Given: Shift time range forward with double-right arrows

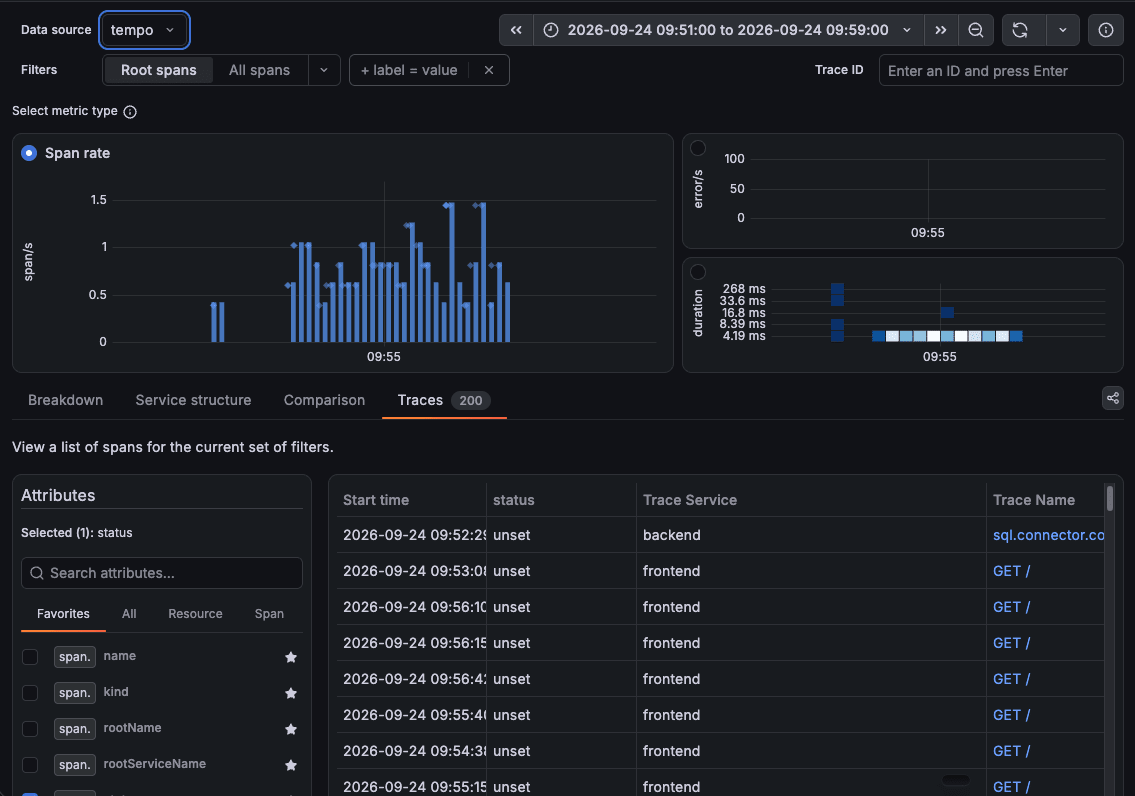Looking at the screenshot, I should 940,30.
